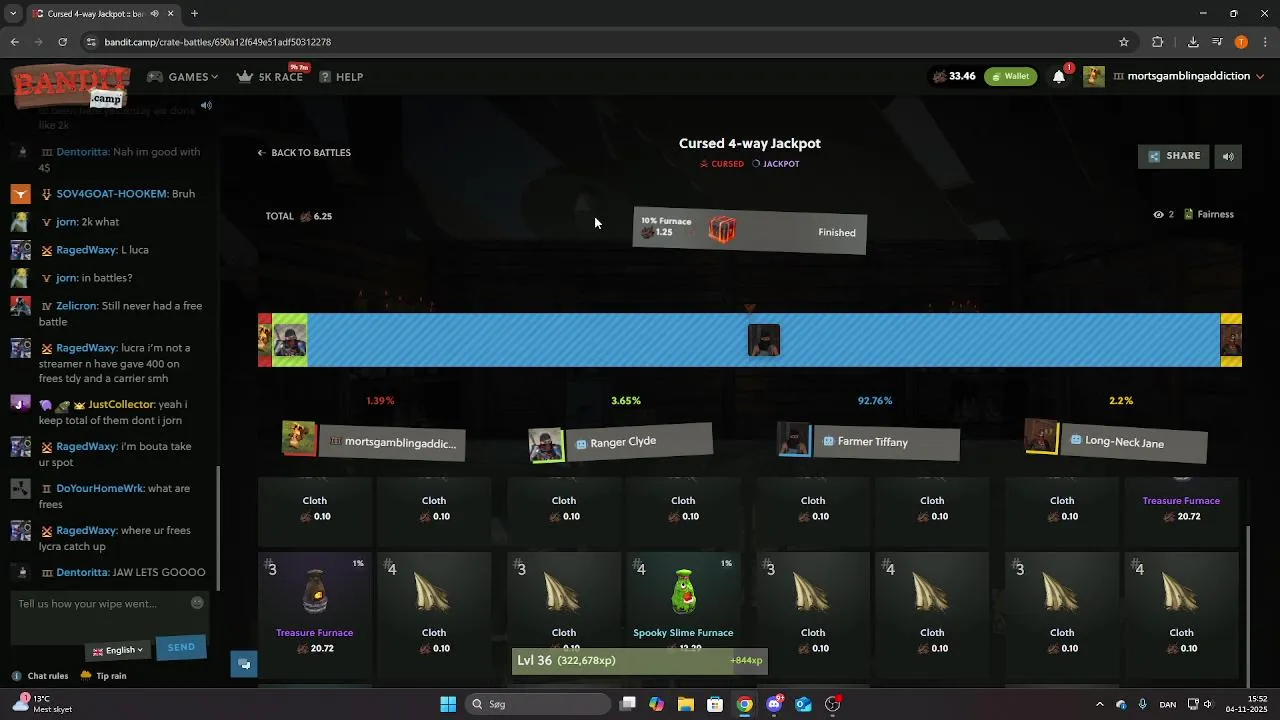This screenshot has height=720, width=1280.
Task: Click the address bar URL
Action: [217, 42]
